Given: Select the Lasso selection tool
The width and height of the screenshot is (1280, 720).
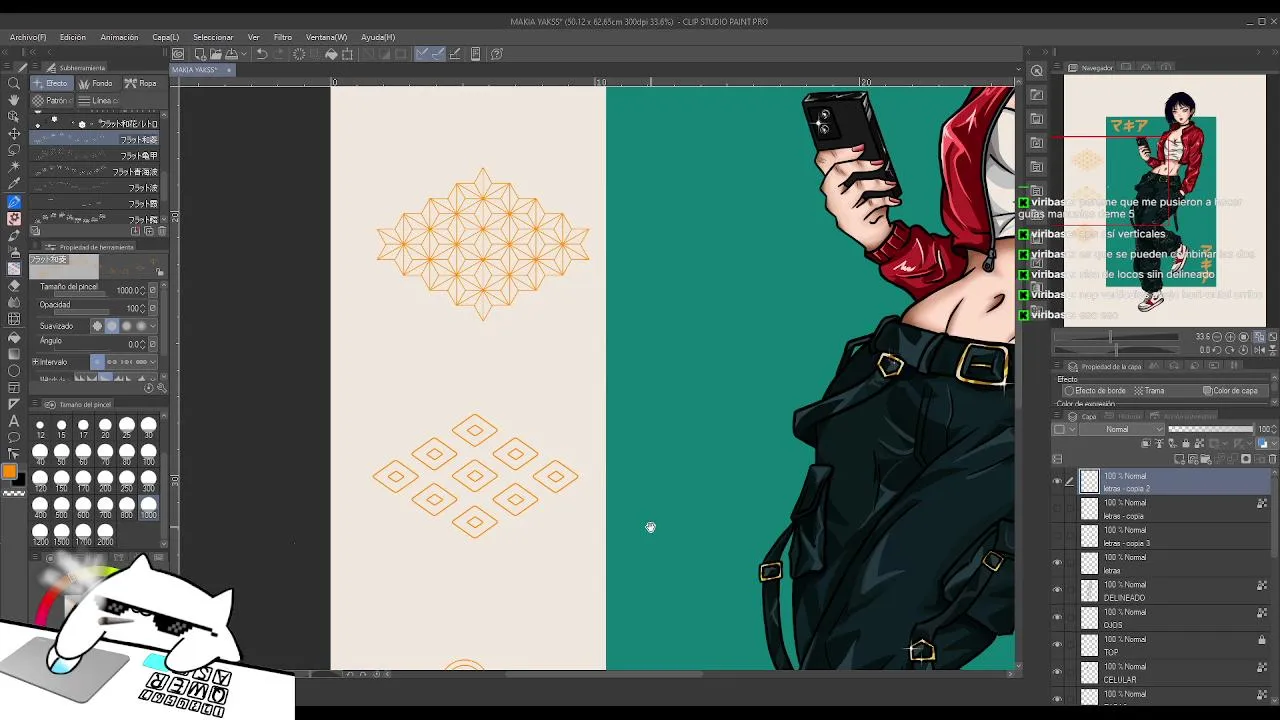Looking at the screenshot, I should pyautogui.click(x=14, y=150).
